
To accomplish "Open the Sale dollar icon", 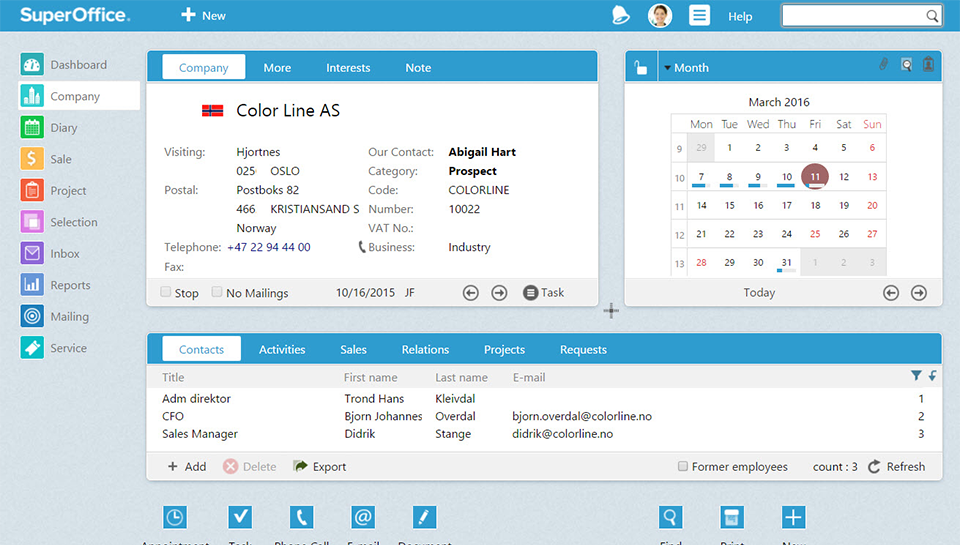I will point(32,159).
